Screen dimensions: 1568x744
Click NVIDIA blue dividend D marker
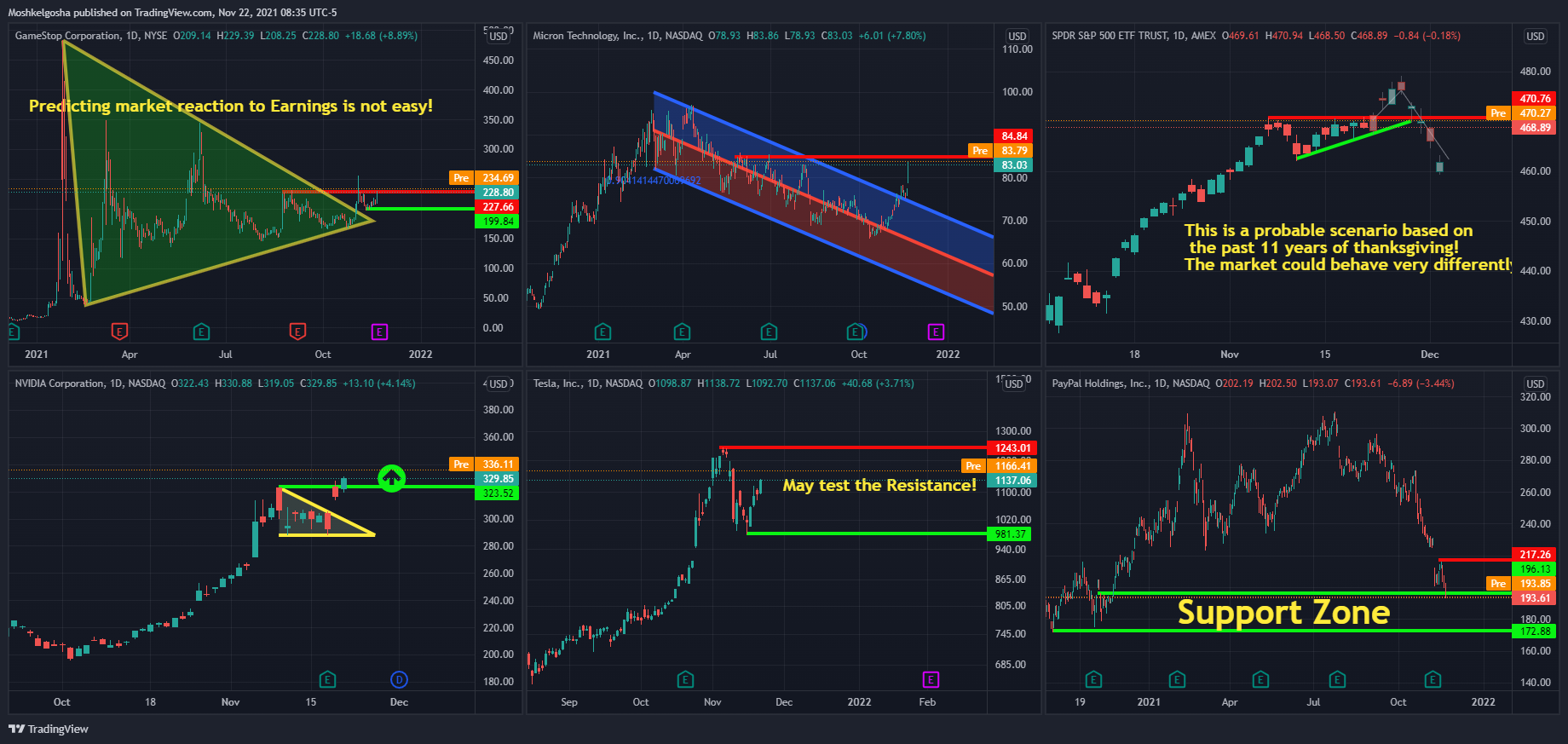click(x=399, y=679)
